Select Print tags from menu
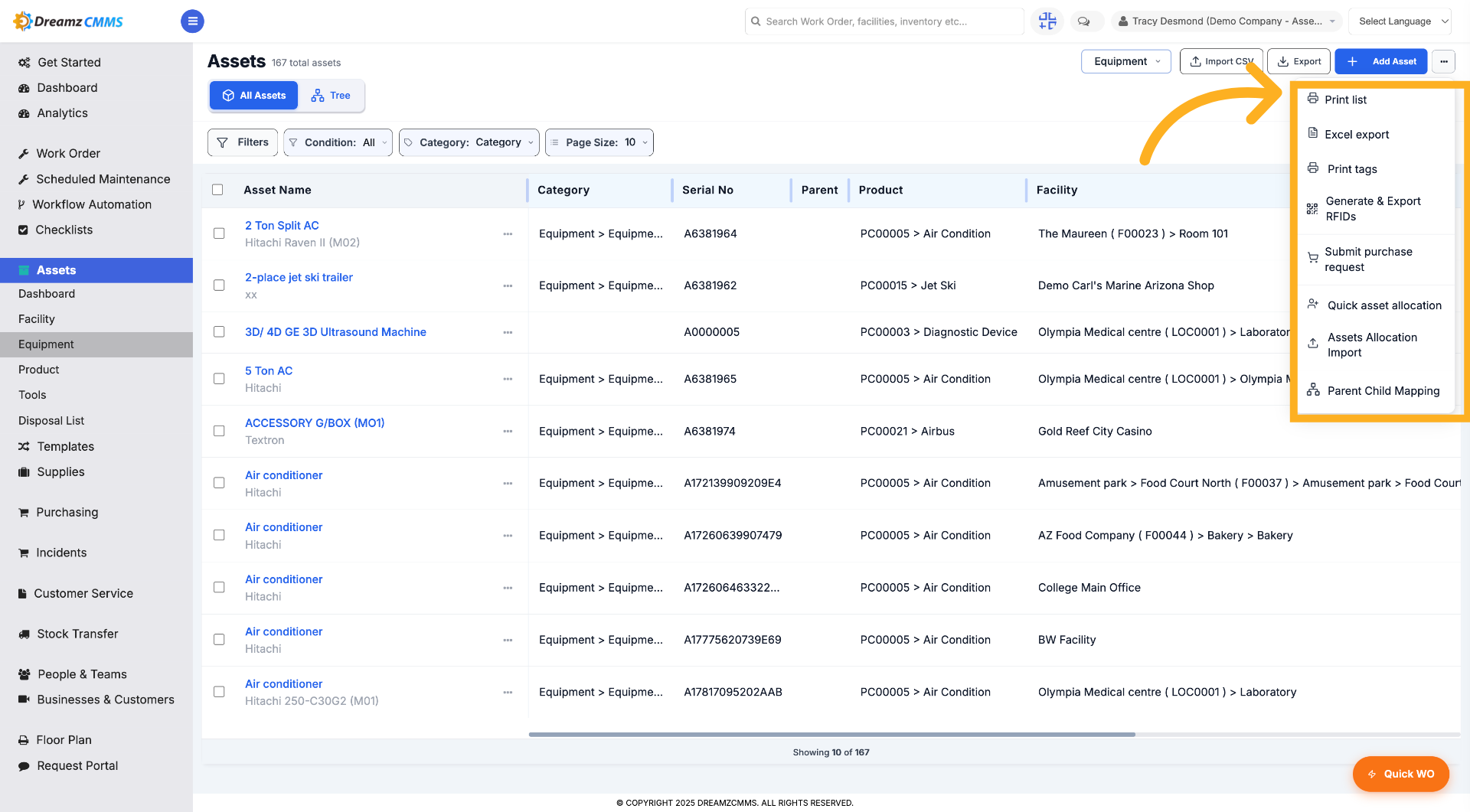This screenshot has width=1470, height=812. 1377,169
